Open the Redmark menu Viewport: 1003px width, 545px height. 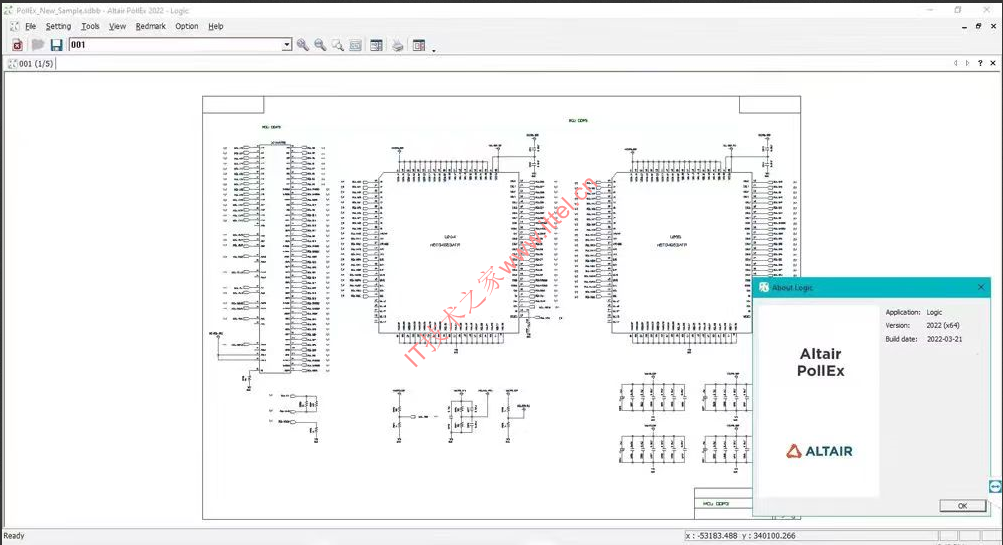click(x=150, y=26)
